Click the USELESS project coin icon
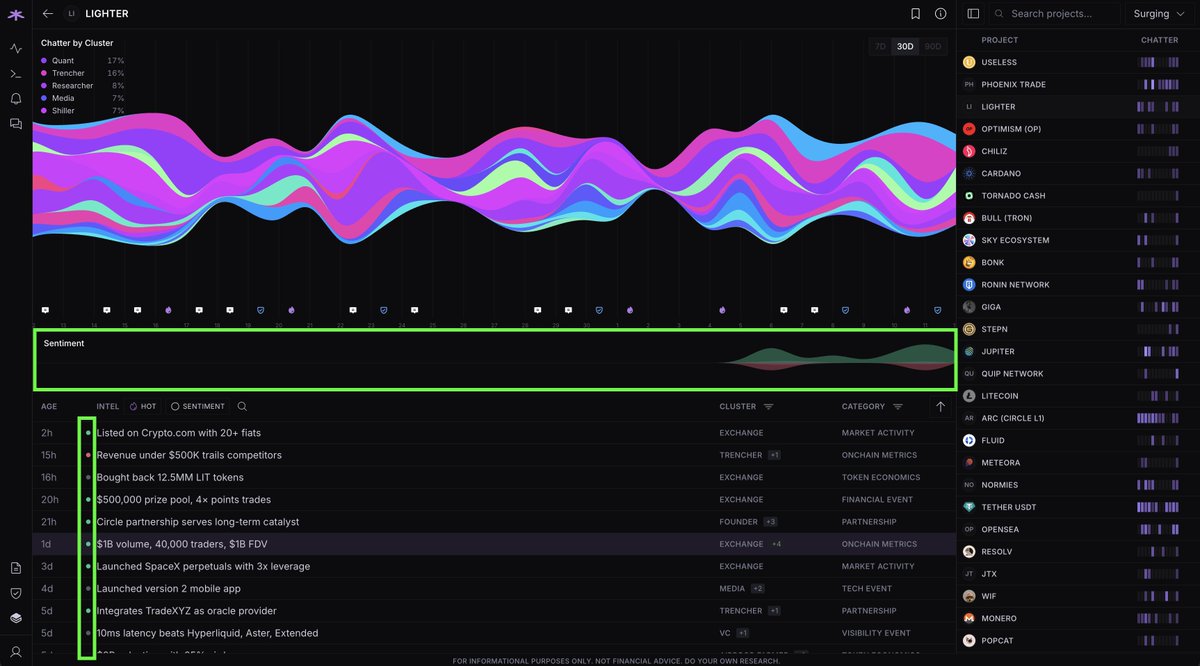 coord(969,62)
